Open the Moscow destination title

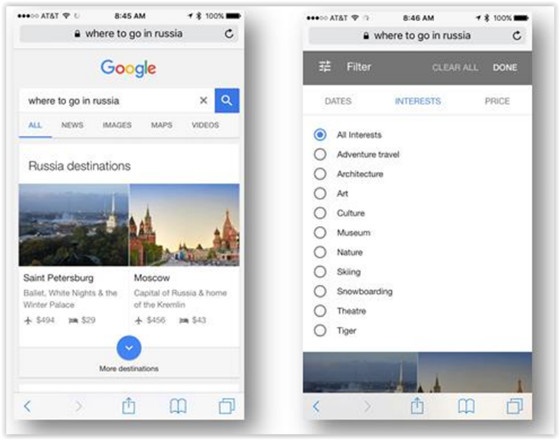click(x=152, y=278)
